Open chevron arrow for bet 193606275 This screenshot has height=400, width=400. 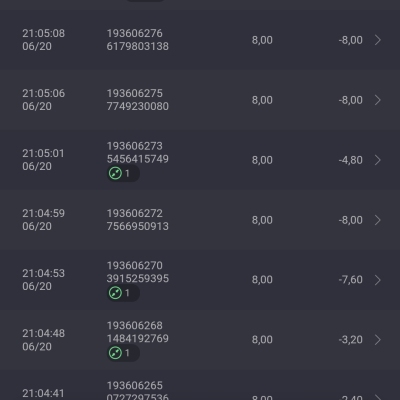(x=378, y=100)
